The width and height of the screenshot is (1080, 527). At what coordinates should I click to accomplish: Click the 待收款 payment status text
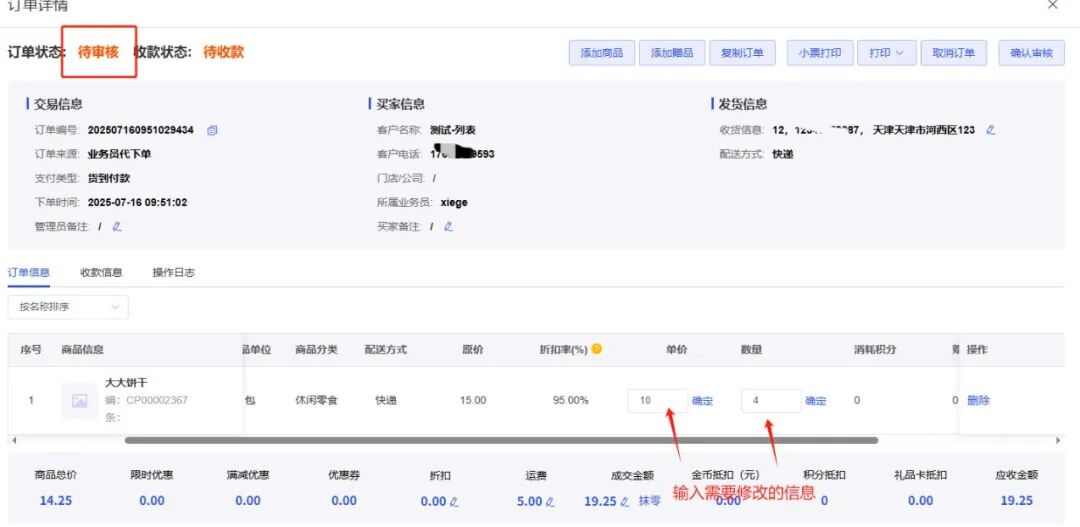pyautogui.click(x=223, y=52)
